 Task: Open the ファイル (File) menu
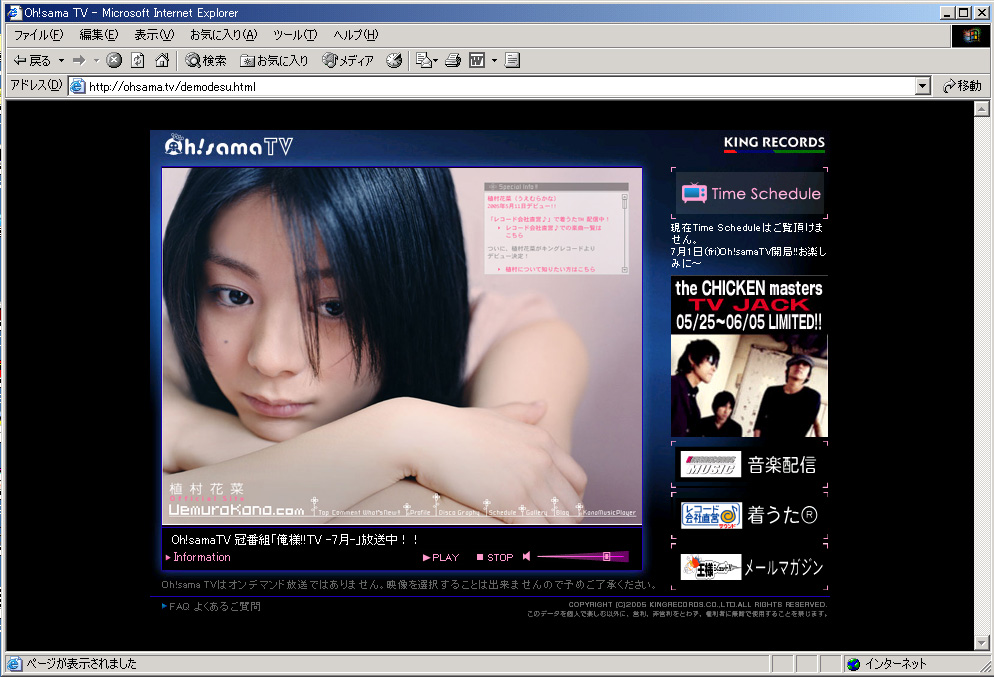(38, 35)
